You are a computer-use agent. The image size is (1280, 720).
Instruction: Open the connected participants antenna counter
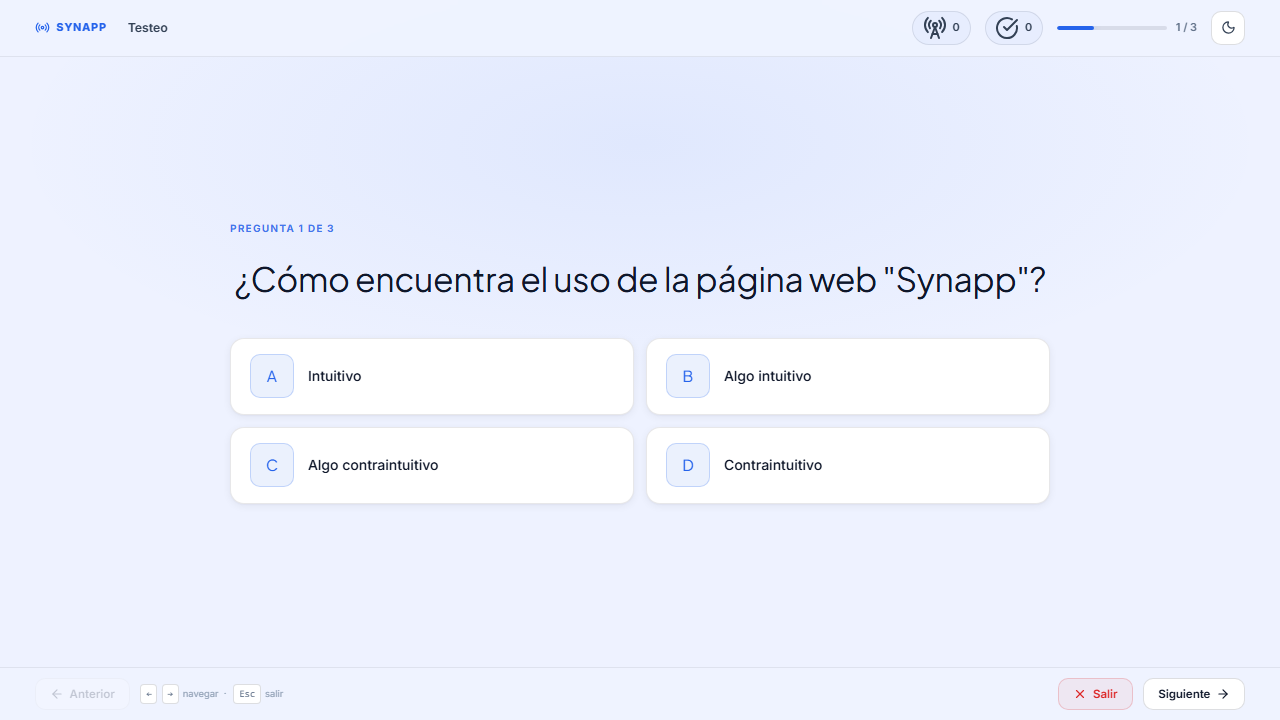[941, 28]
